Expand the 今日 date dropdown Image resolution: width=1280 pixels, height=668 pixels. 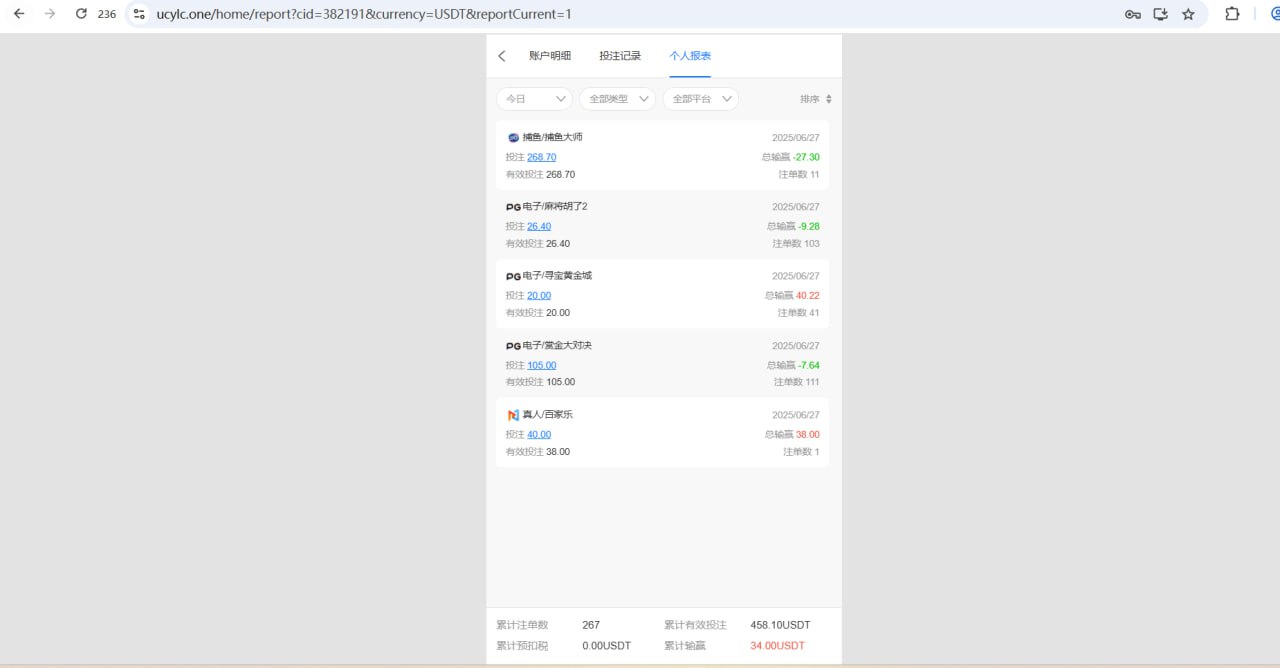tap(534, 99)
